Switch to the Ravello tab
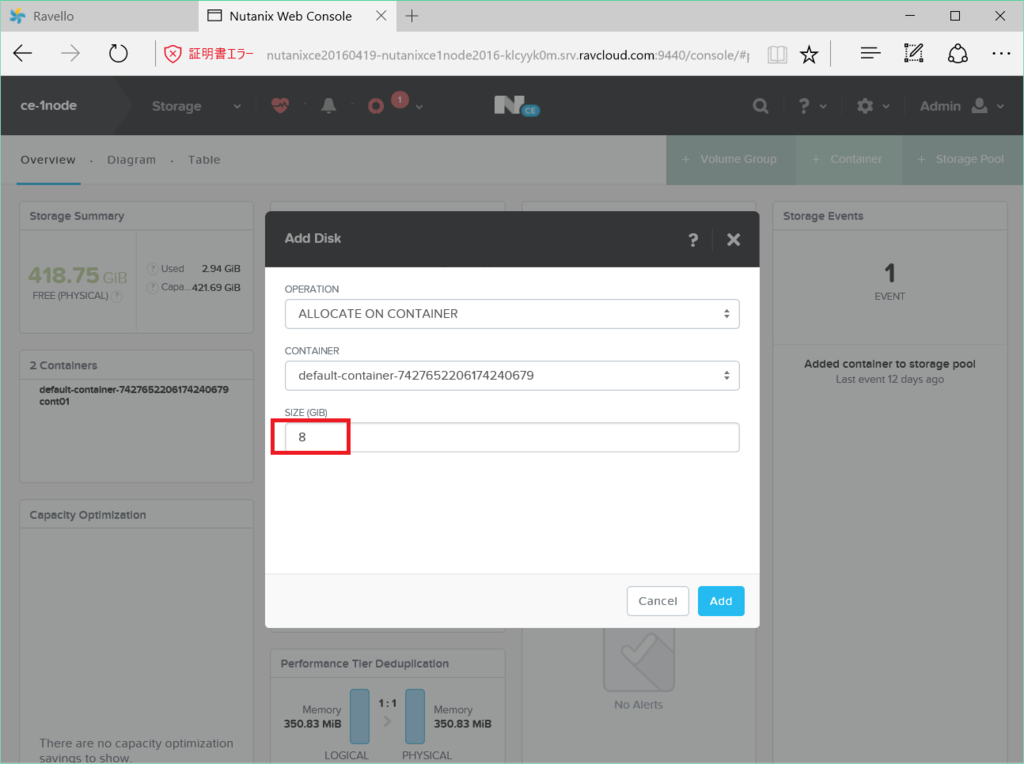 (99, 16)
